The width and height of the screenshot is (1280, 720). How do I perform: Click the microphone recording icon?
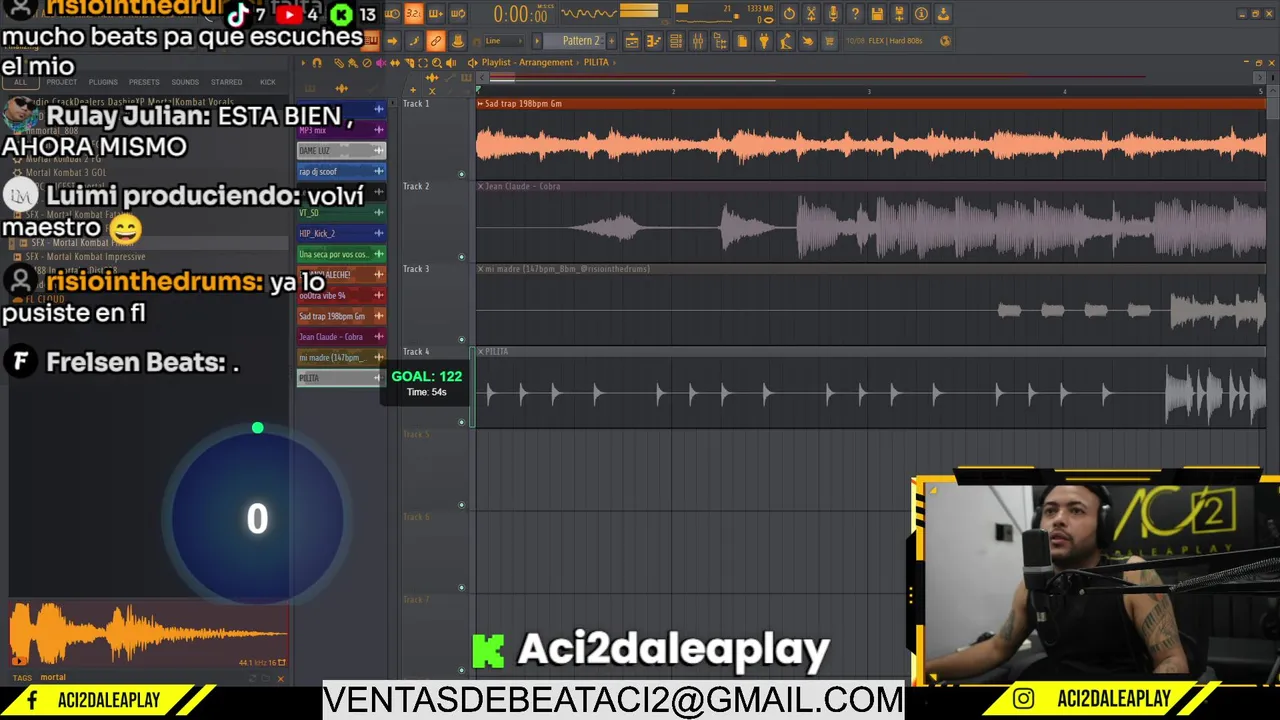click(x=833, y=14)
